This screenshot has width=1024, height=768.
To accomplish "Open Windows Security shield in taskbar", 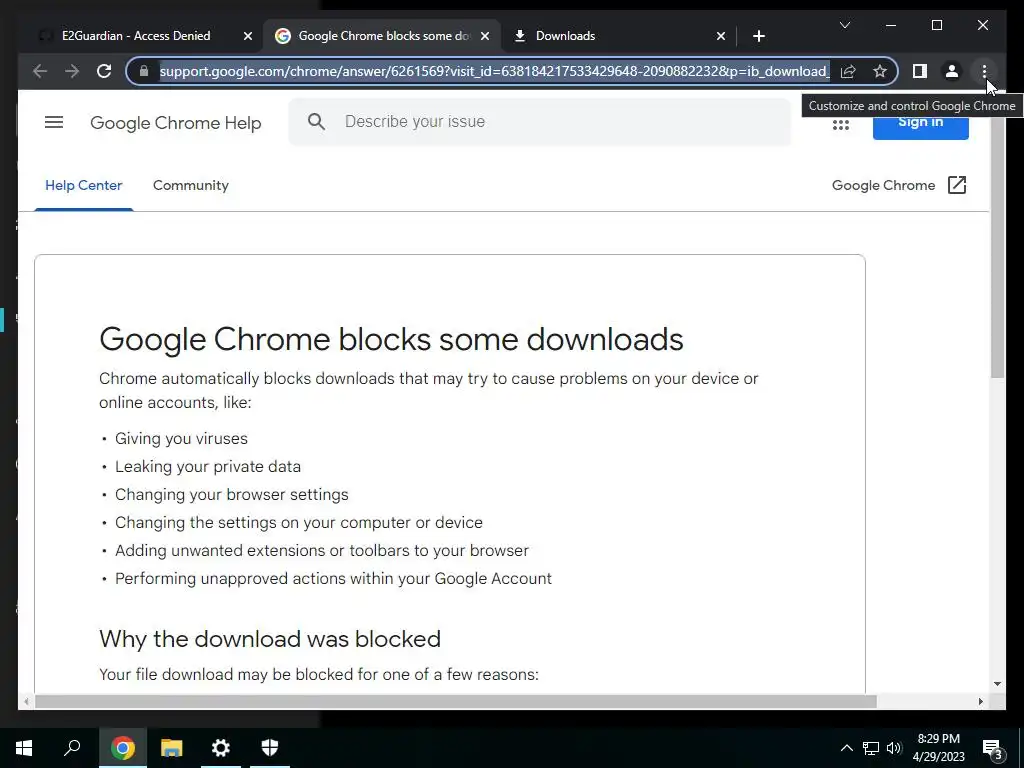I will tap(270, 748).
